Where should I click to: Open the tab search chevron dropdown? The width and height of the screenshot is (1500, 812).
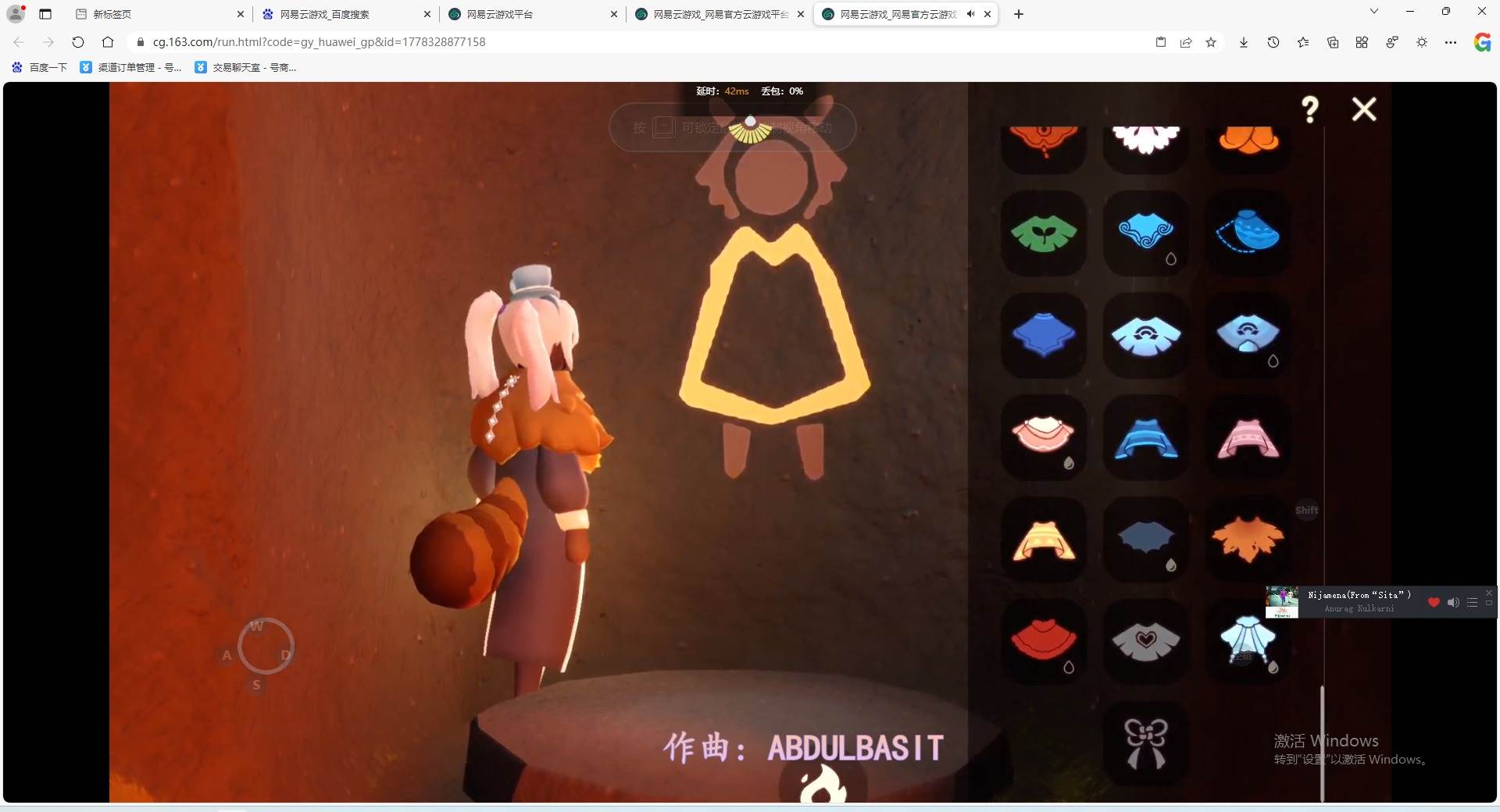1374,11
